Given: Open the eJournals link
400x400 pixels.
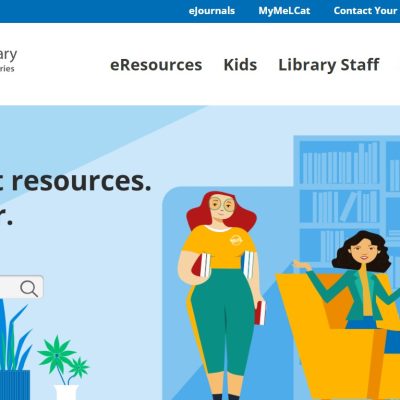Looking at the screenshot, I should [212, 11].
